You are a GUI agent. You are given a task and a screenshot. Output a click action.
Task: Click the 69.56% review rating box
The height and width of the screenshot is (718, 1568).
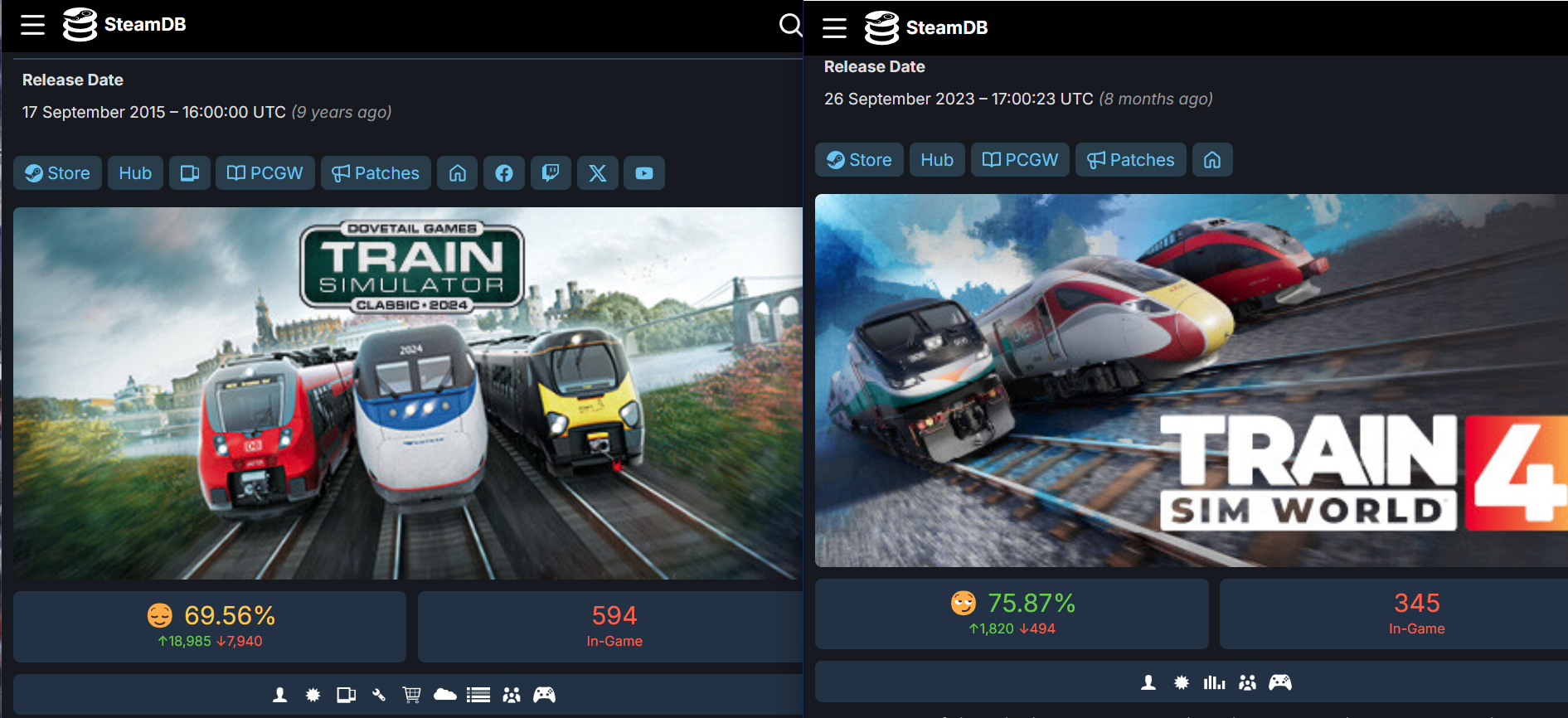(x=210, y=627)
